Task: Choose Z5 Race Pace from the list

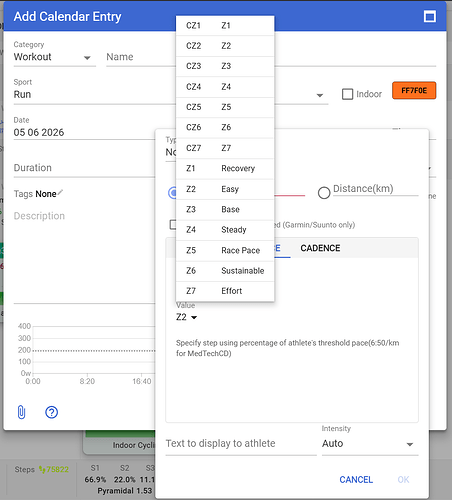Action: (225, 250)
